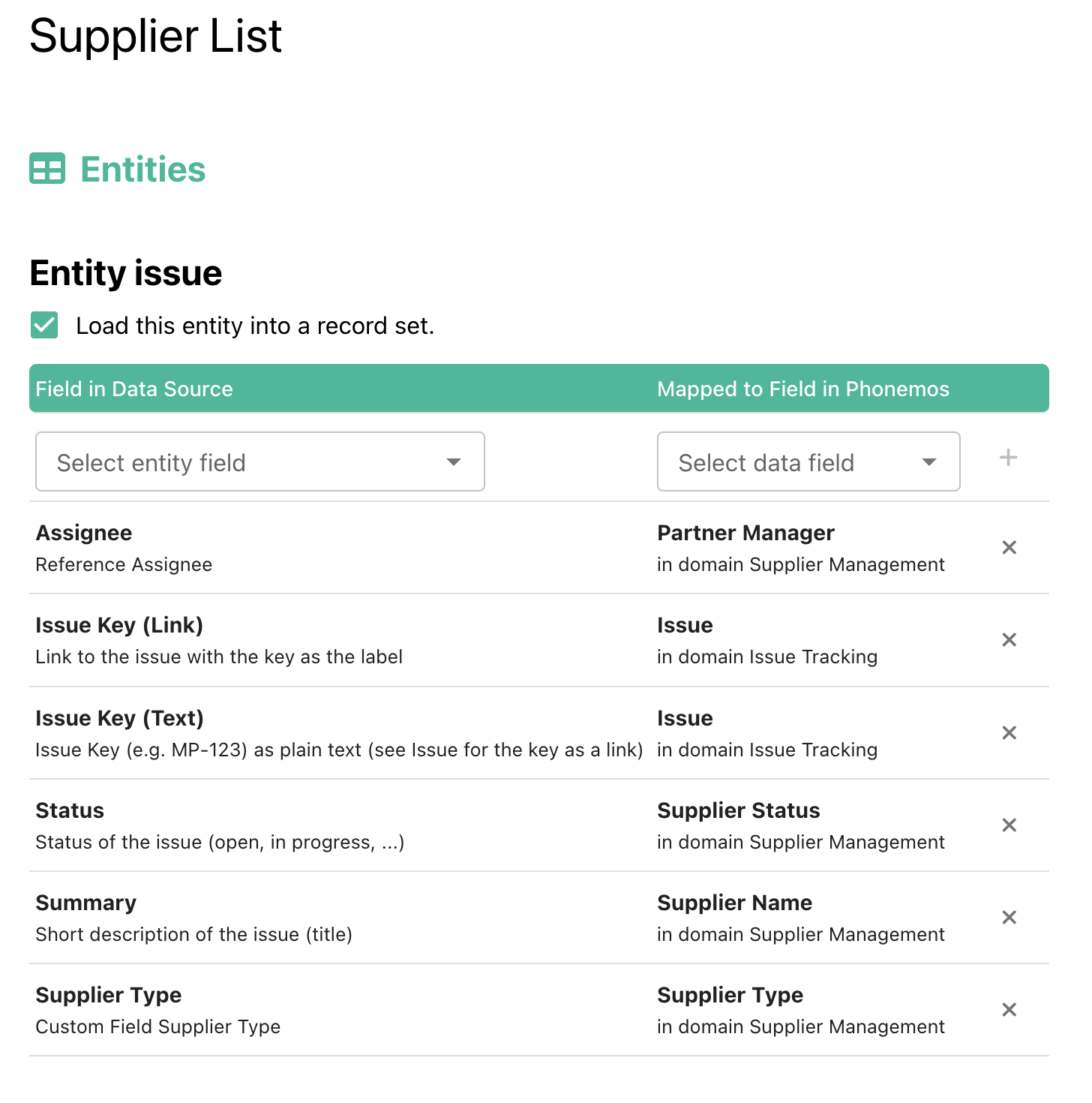Uncheck Load this entity into record set
Screen dimensions: 1092x1103
pos(44,326)
